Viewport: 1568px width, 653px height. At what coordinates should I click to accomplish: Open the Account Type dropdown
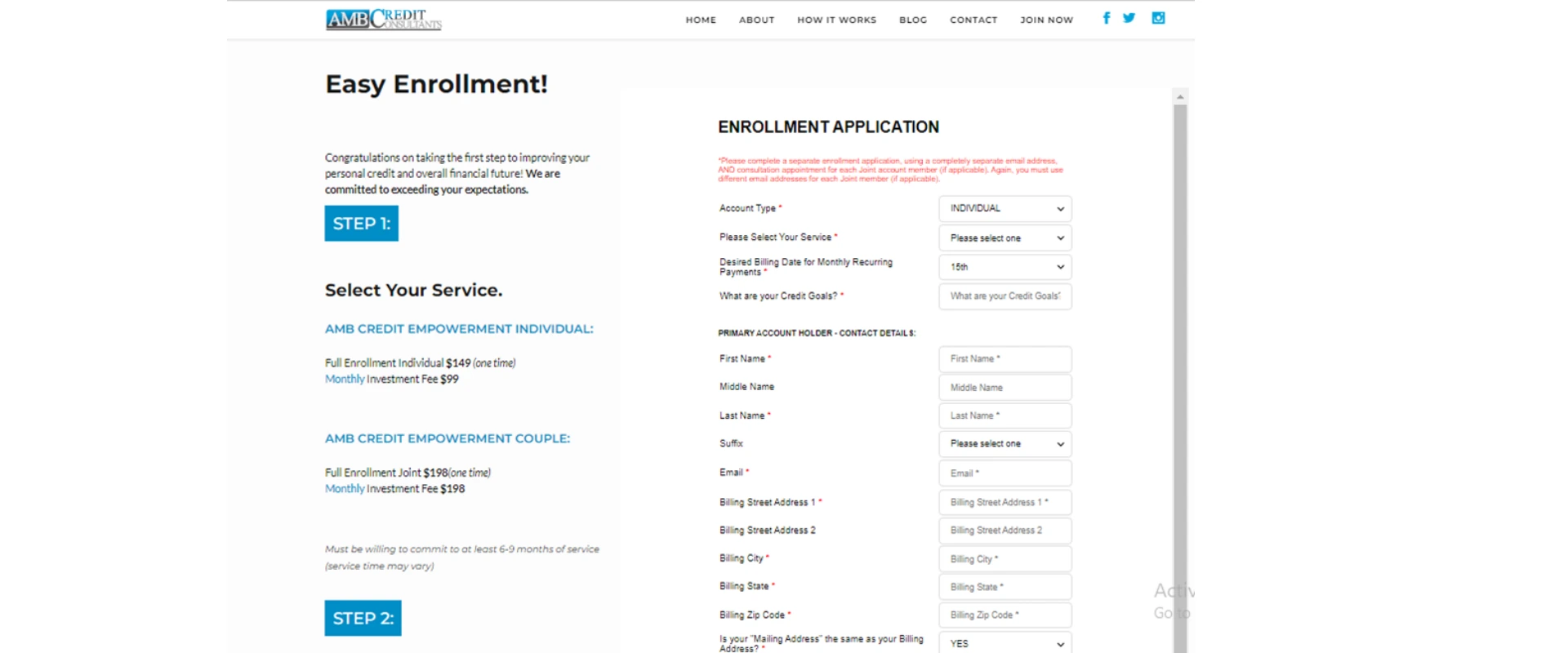tap(1005, 209)
